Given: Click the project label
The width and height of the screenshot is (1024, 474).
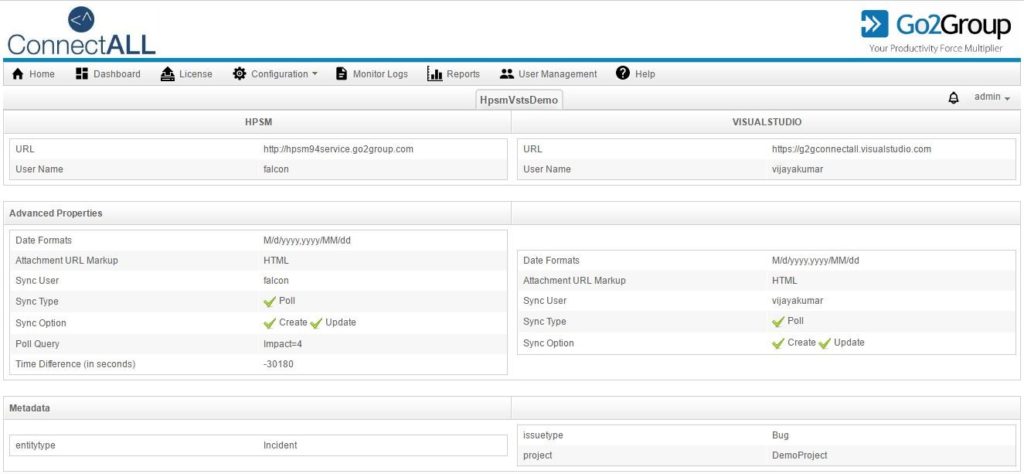Looking at the screenshot, I should click(537, 455).
